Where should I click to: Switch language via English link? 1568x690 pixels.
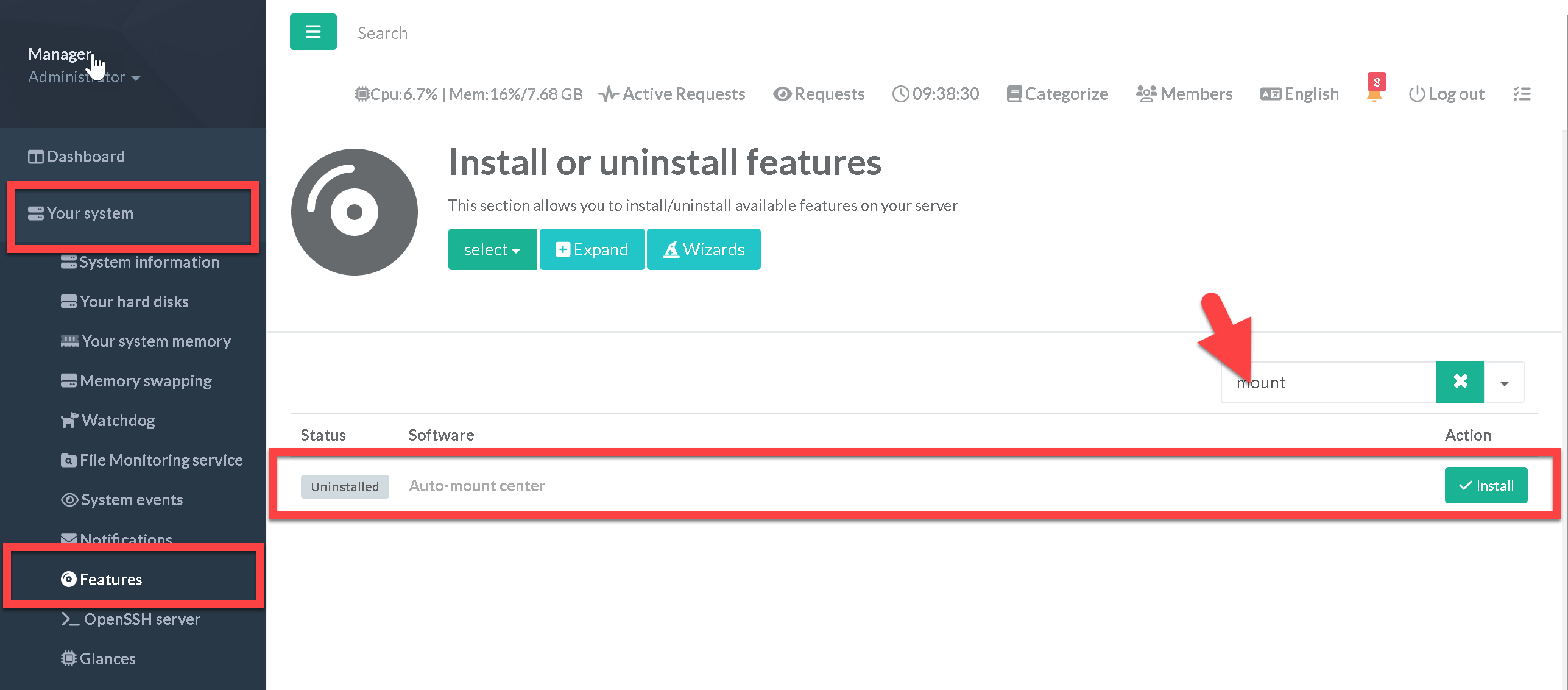(x=1299, y=94)
